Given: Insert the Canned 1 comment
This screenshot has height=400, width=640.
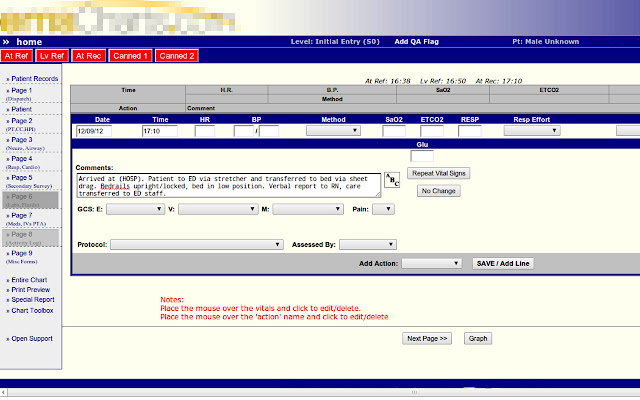Looking at the screenshot, I should pyautogui.click(x=131, y=56).
